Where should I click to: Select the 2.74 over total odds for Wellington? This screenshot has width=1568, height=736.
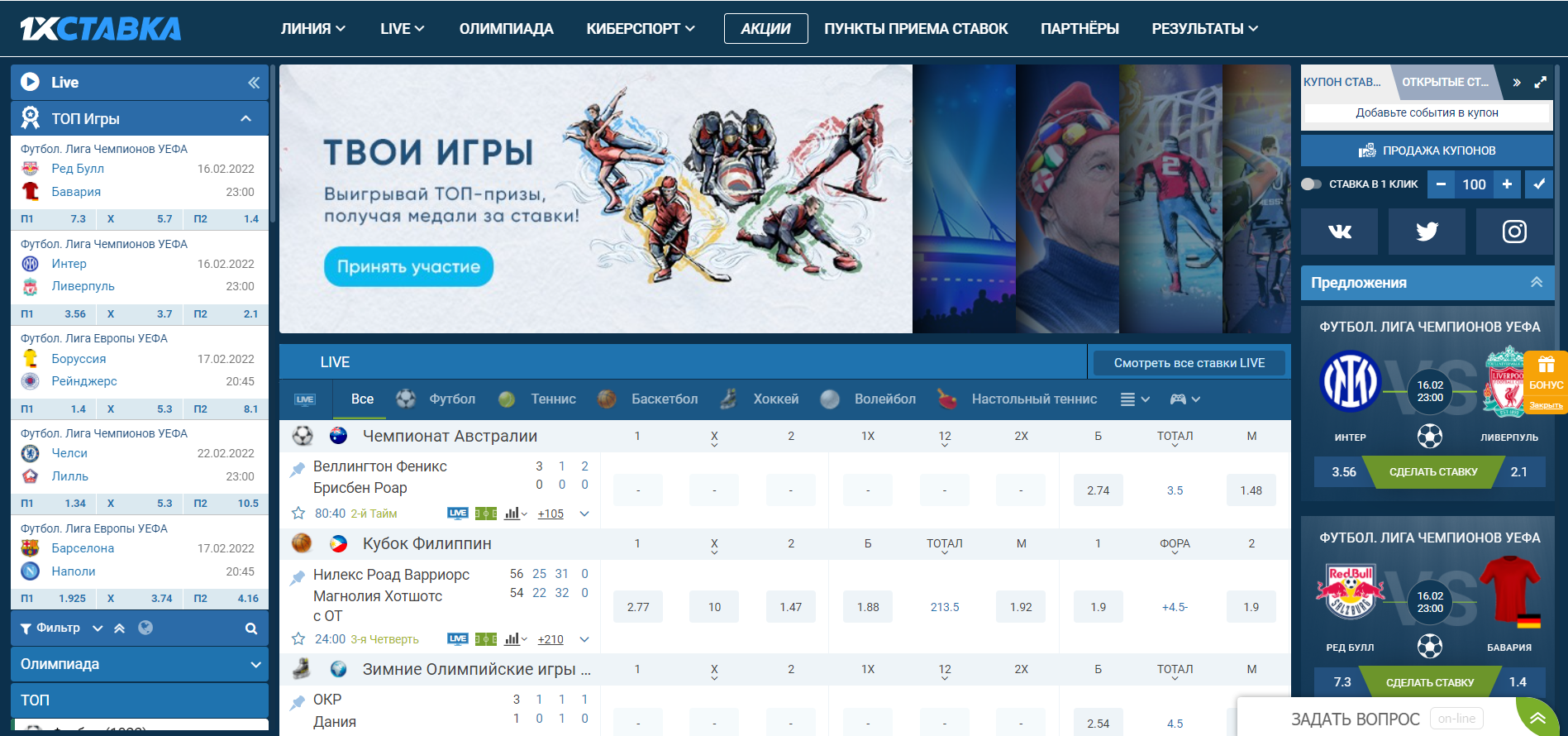pos(1098,490)
